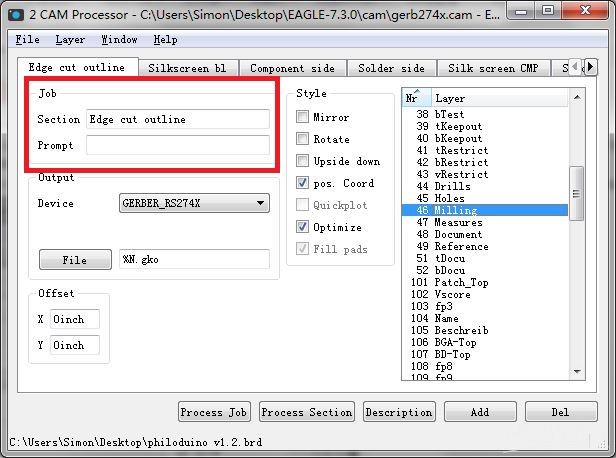Viewport: 616px width, 458px height.
Task: Click the File output button
Action: 75,260
